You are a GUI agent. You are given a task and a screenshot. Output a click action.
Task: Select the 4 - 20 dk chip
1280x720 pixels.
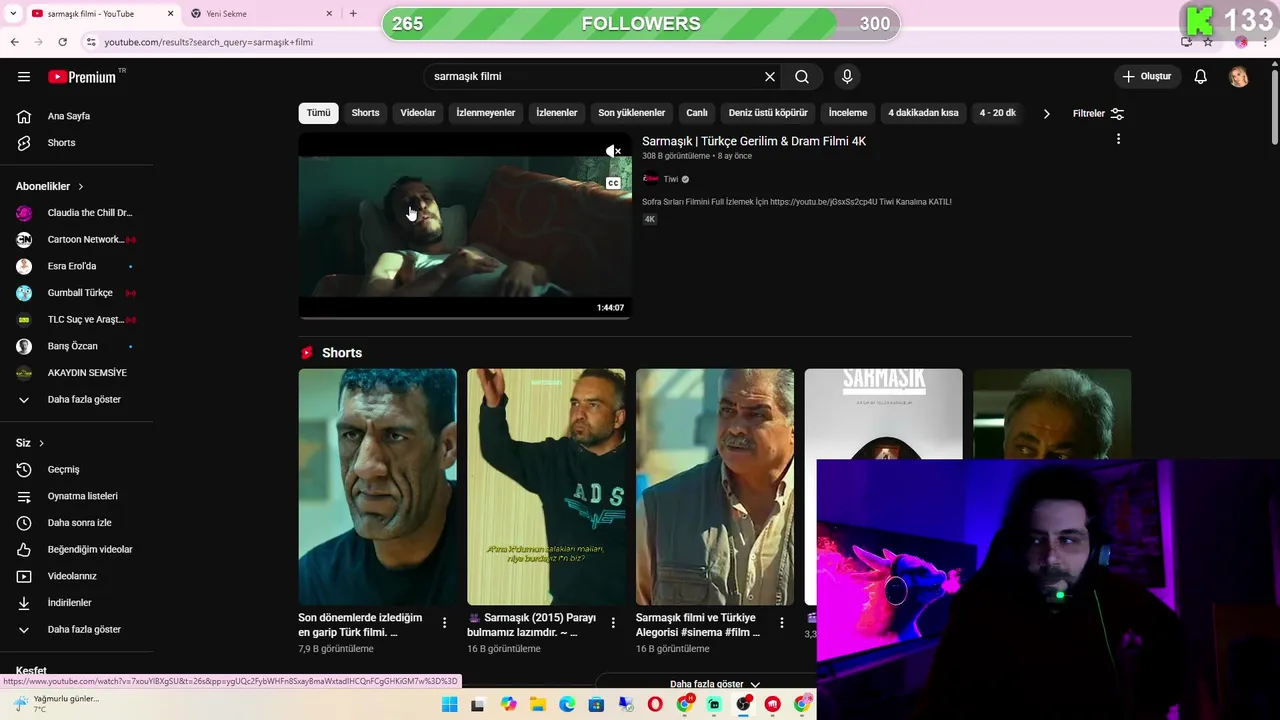point(998,113)
